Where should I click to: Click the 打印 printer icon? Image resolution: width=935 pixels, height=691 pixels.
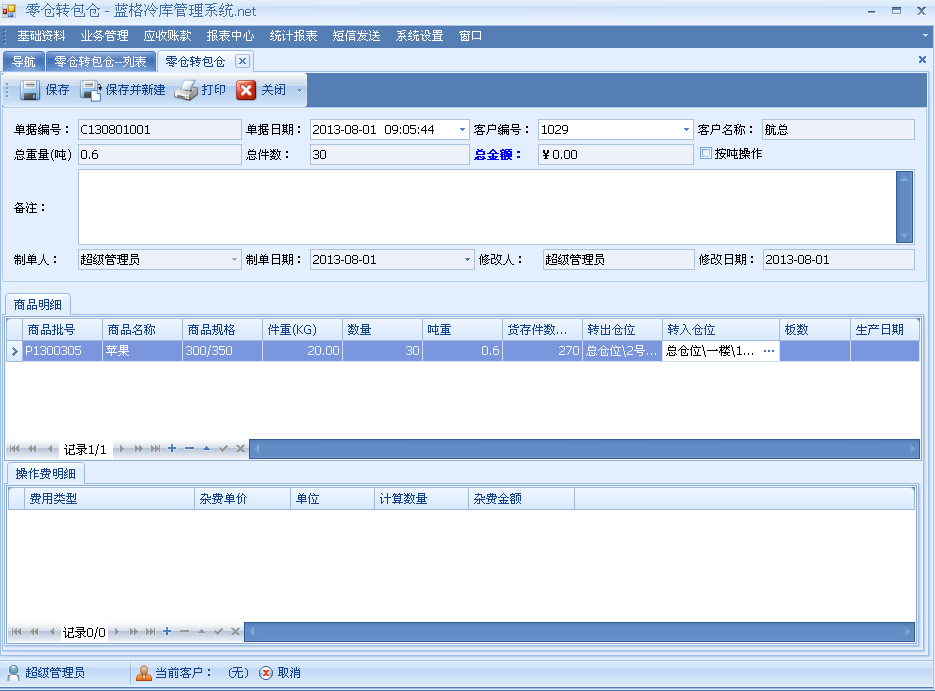point(186,90)
